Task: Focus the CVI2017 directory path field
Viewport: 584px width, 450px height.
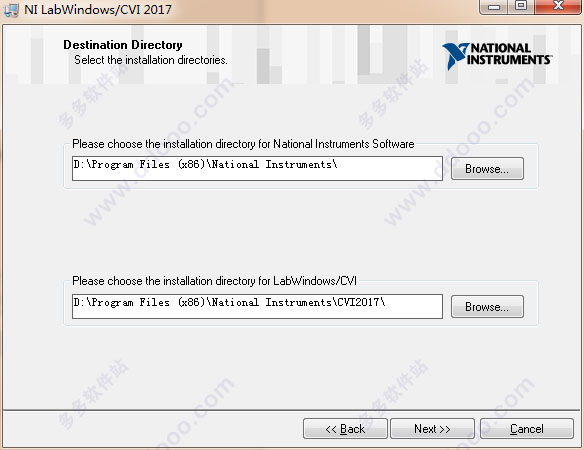Action: (x=257, y=306)
